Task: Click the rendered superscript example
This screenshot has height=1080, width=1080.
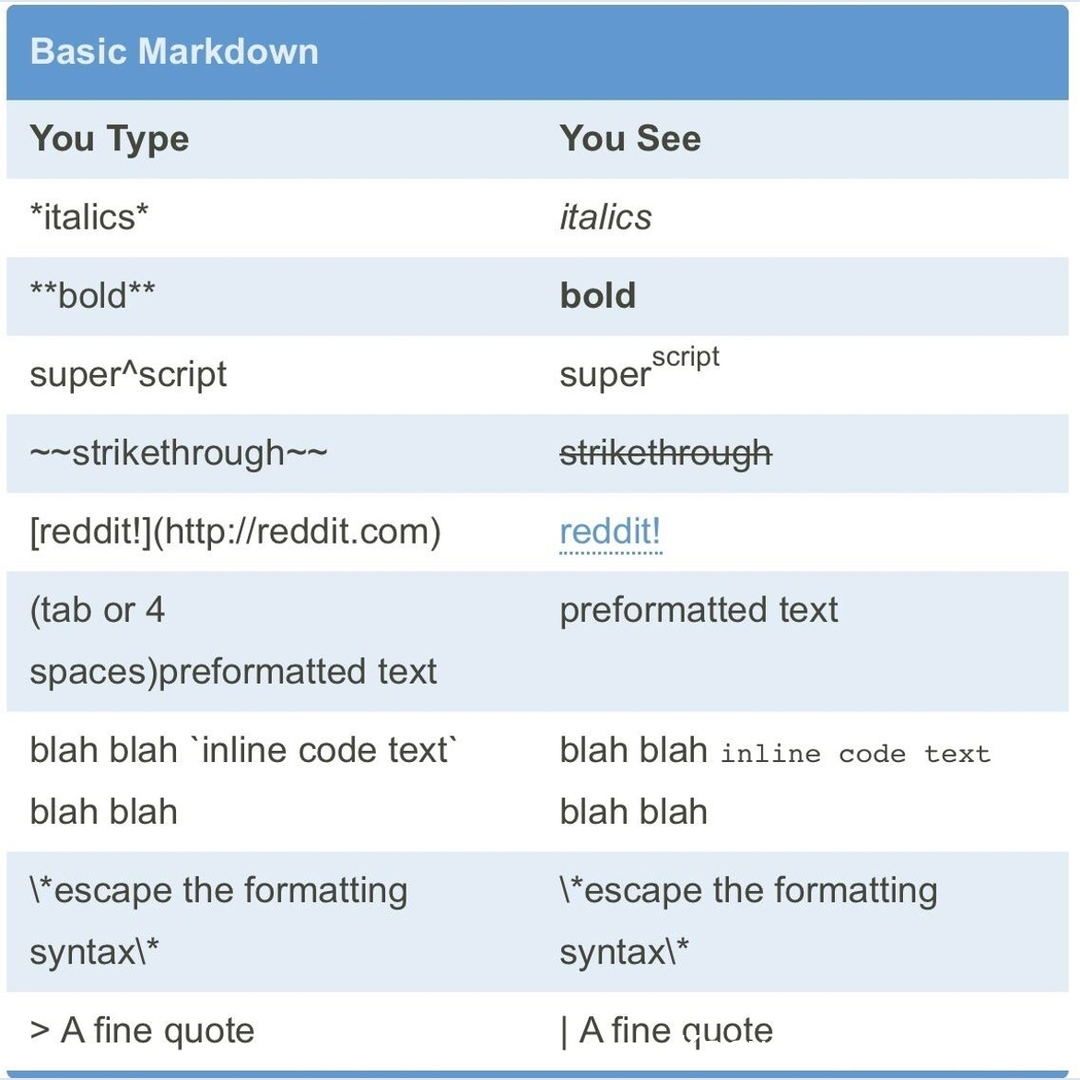Action: click(x=639, y=370)
